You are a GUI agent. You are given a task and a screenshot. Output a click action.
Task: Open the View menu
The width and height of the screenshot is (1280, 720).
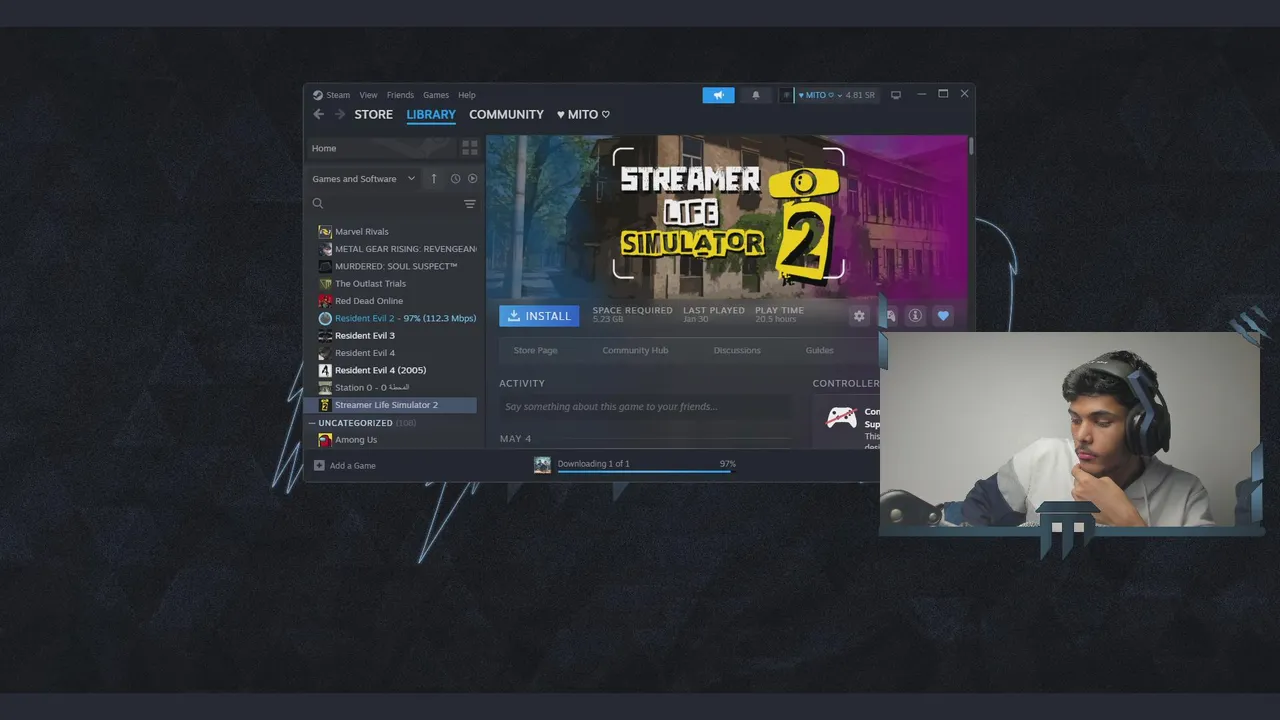[x=368, y=95]
